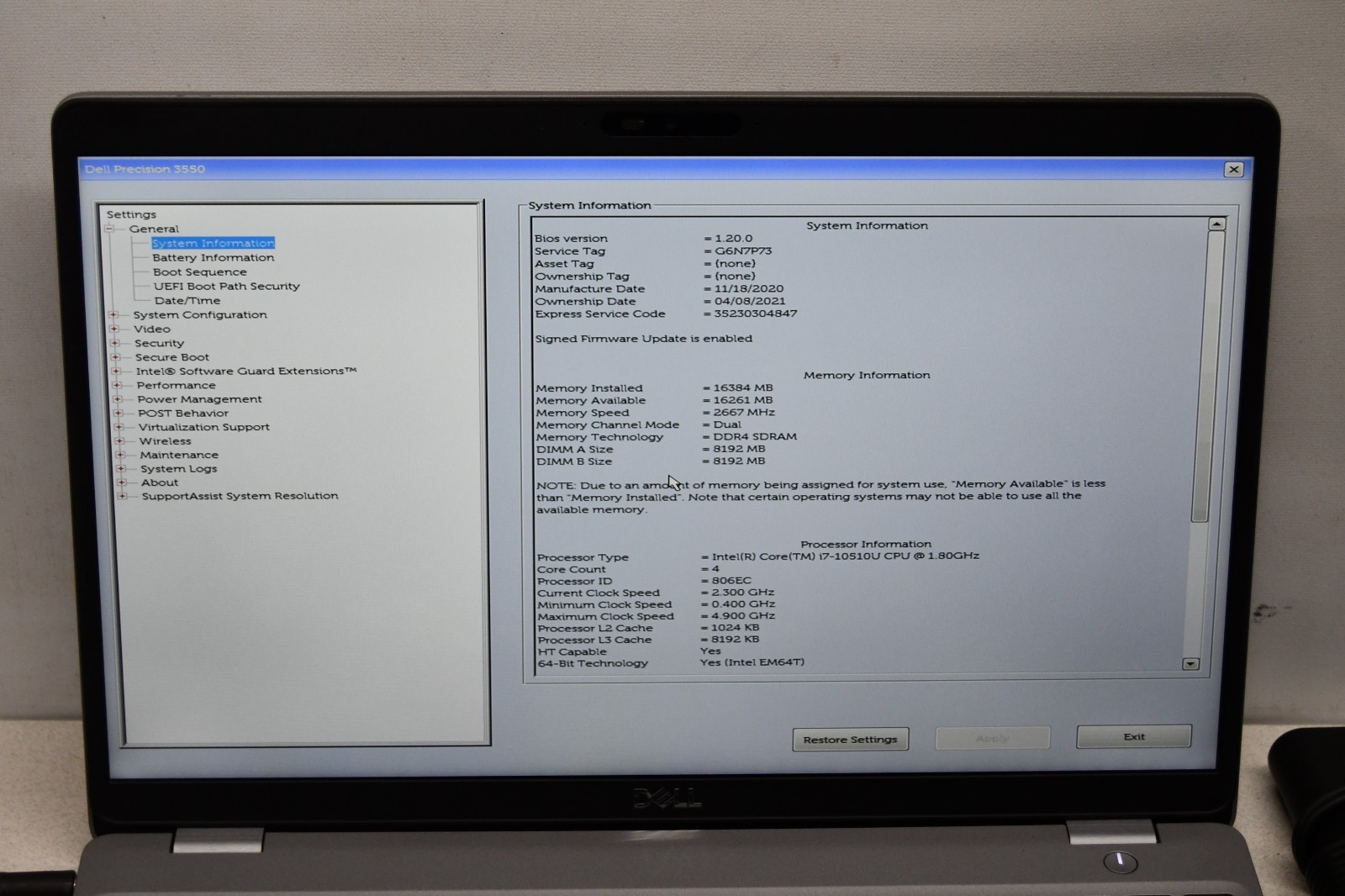The height and width of the screenshot is (896, 1345).
Task: Select System Information in the tree
Action: coord(213,243)
